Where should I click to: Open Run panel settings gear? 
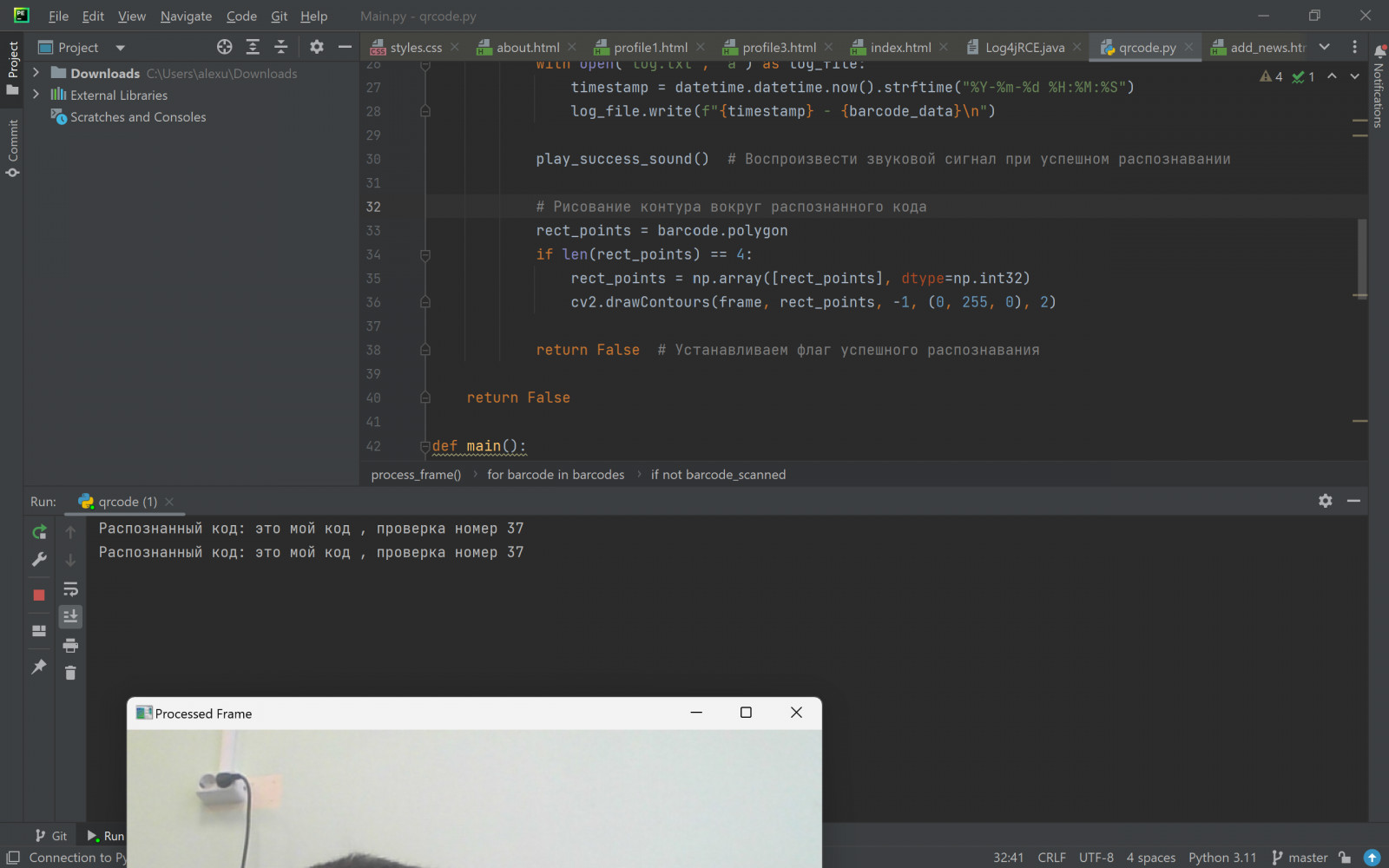(1325, 501)
